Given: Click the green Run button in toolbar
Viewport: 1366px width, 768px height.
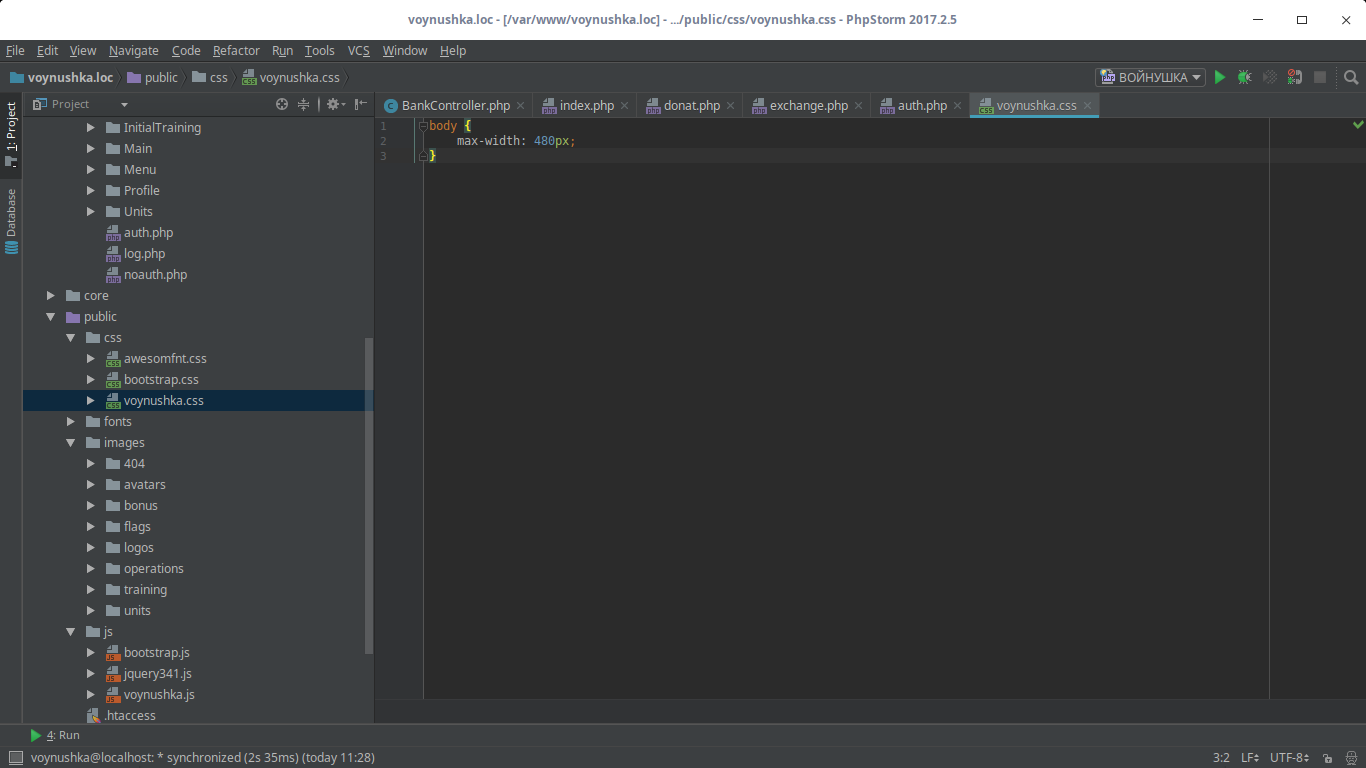Looking at the screenshot, I should click(1219, 77).
